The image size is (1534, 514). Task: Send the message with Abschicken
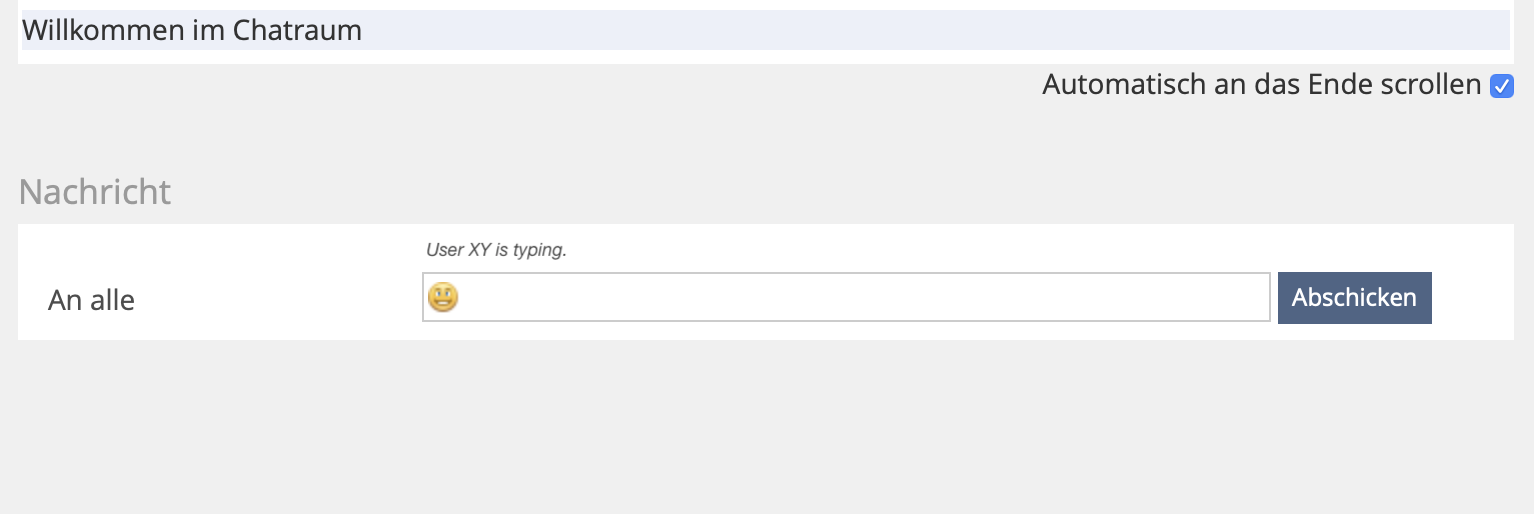1354,298
